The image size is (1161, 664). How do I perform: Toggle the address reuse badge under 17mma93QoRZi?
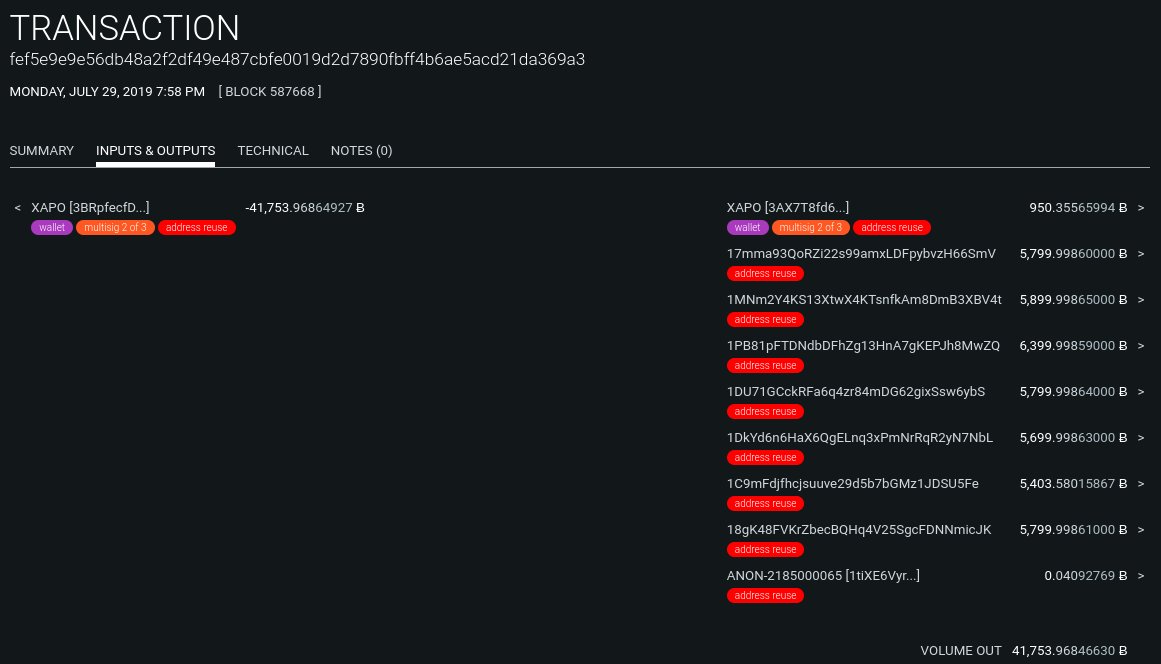[765, 273]
